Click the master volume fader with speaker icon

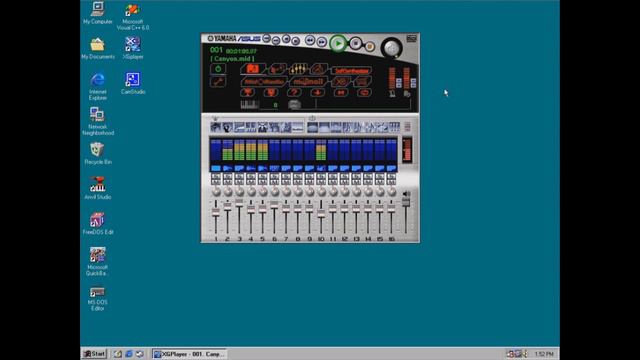pos(406,202)
